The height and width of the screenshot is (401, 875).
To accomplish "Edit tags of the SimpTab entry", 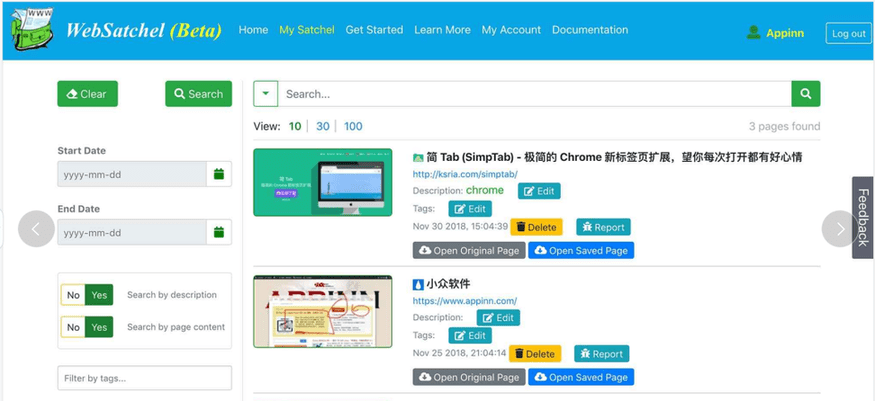I will [x=470, y=209].
